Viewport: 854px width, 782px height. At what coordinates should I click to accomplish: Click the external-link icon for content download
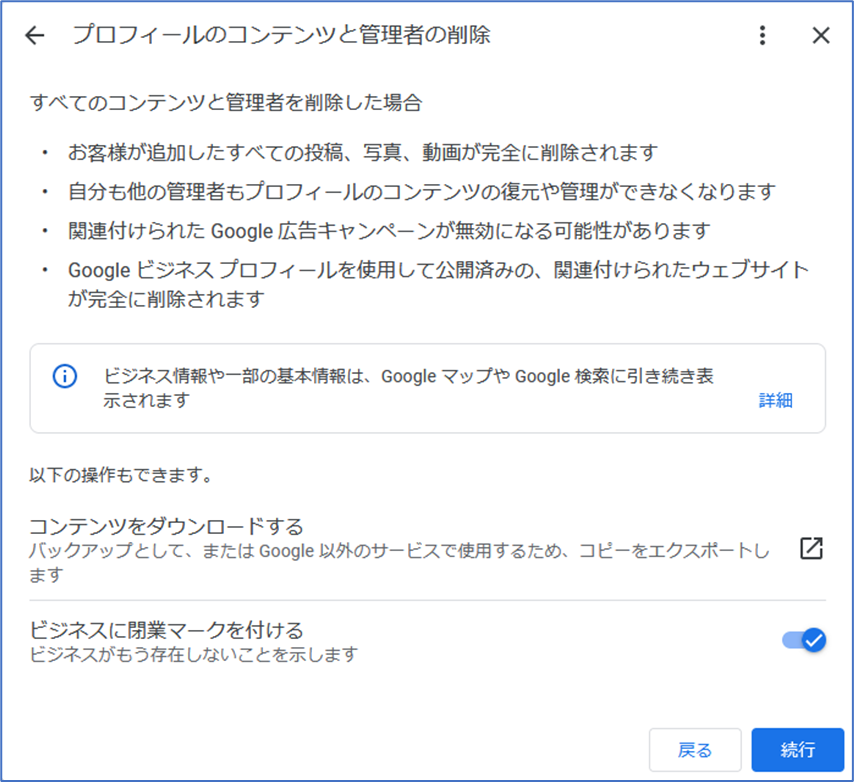(x=812, y=548)
